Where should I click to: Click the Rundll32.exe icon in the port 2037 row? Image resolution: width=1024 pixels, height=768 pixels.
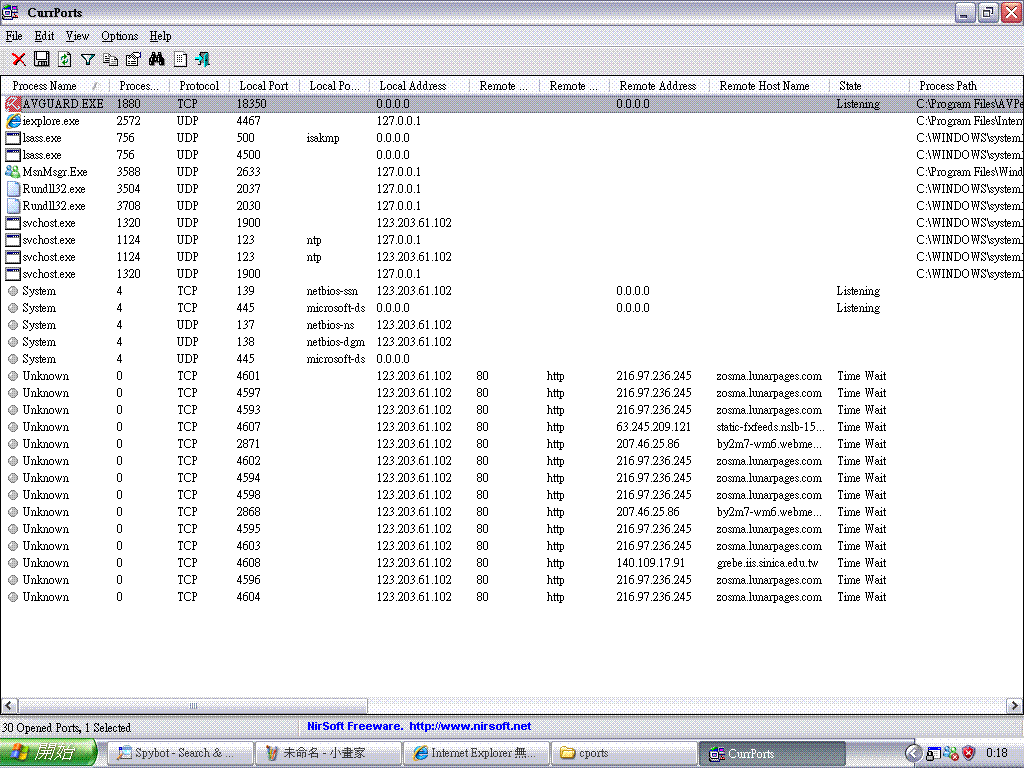coord(12,189)
